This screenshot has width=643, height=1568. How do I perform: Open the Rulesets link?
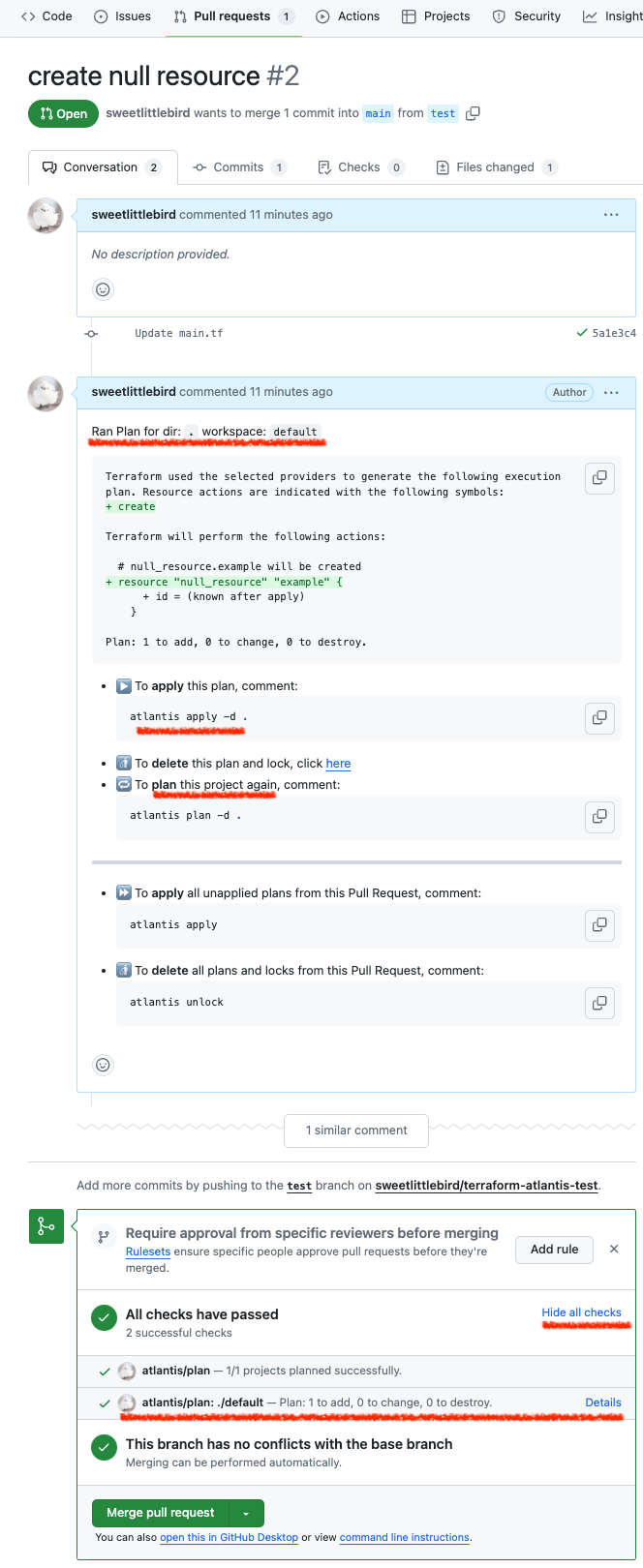[148, 1251]
